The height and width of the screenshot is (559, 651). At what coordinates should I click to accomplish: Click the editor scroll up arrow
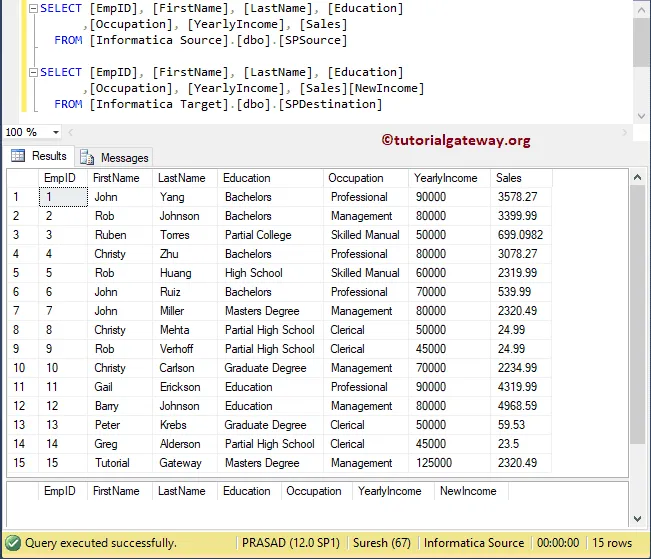641,10
